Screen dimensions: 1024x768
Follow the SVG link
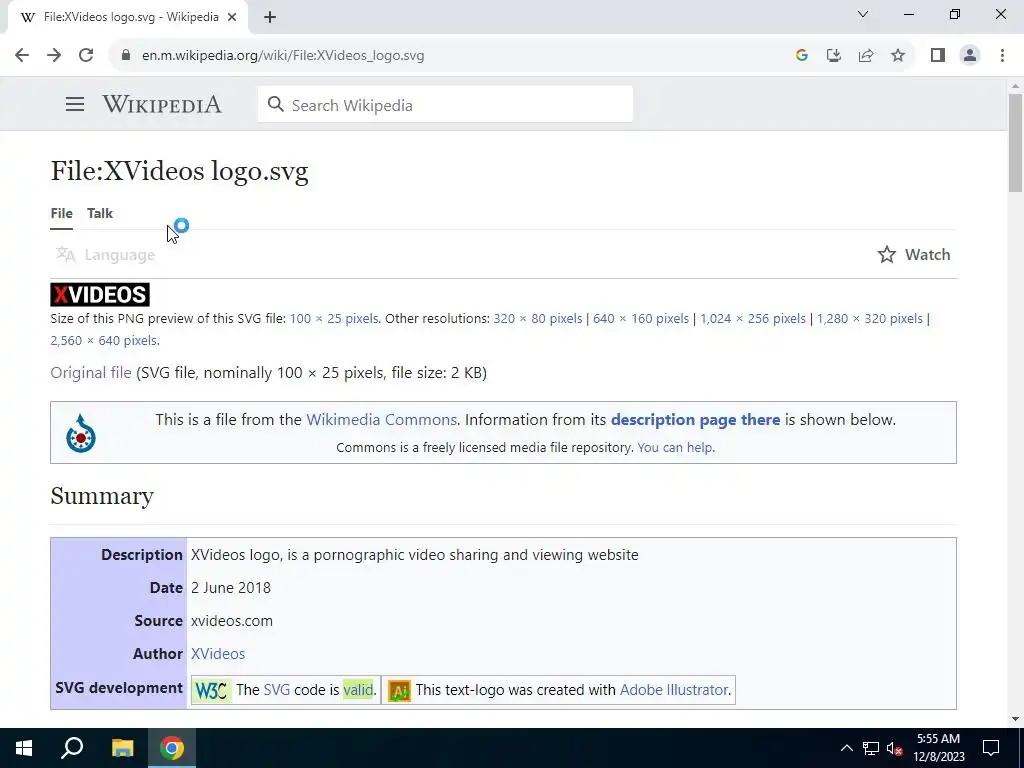[276, 690]
